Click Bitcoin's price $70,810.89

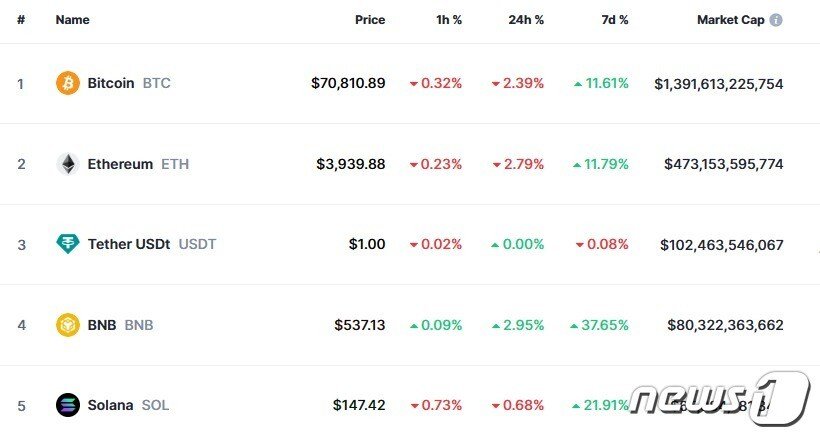tap(348, 83)
